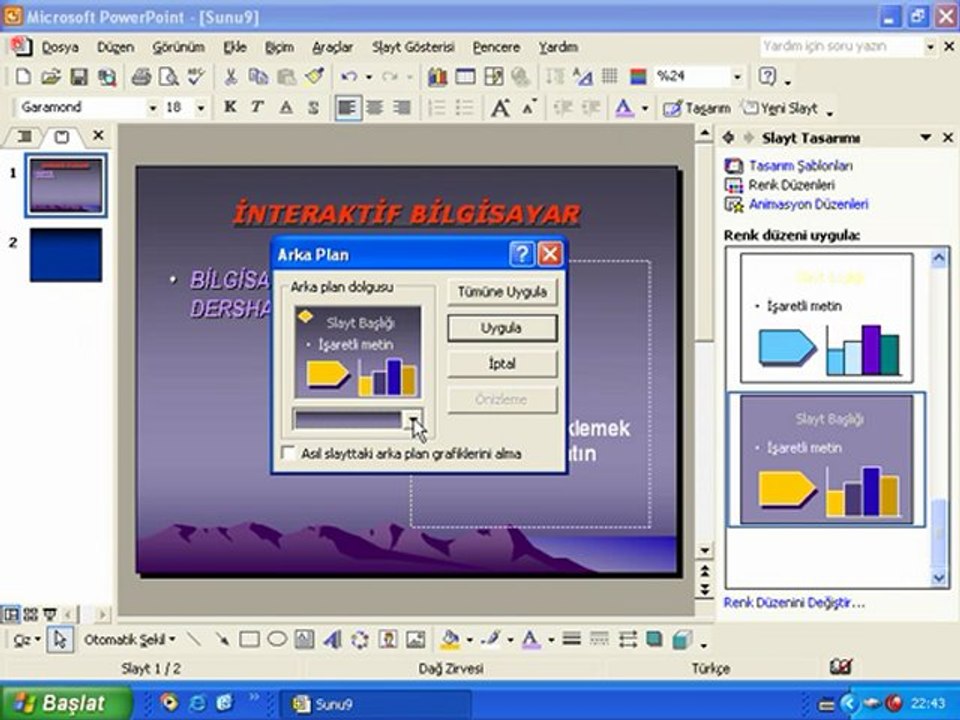
Task: Click the Format Painter brush icon
Action: pyautogui.click(x=315, y=77)
